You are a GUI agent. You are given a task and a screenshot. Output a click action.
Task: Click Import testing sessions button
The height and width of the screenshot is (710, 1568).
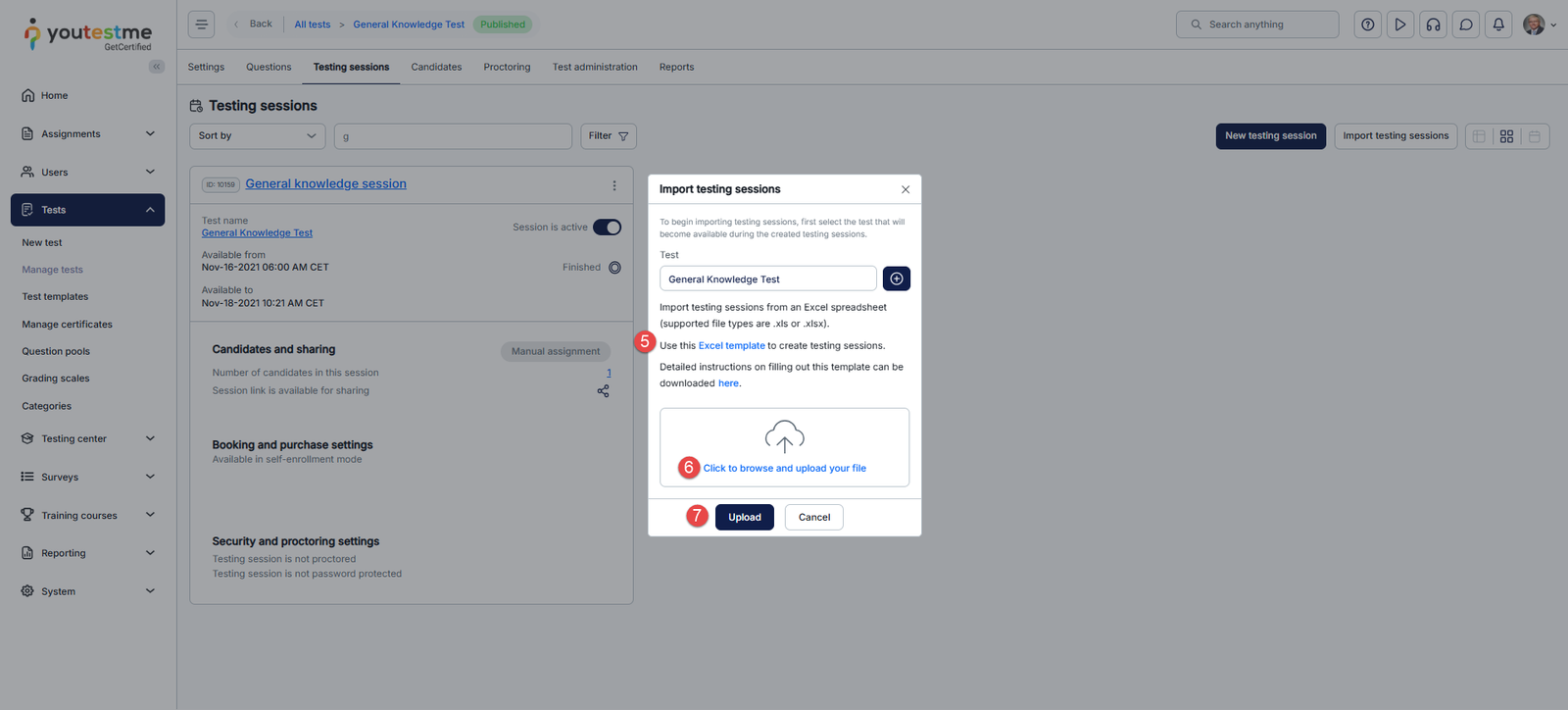point(1396,136)
